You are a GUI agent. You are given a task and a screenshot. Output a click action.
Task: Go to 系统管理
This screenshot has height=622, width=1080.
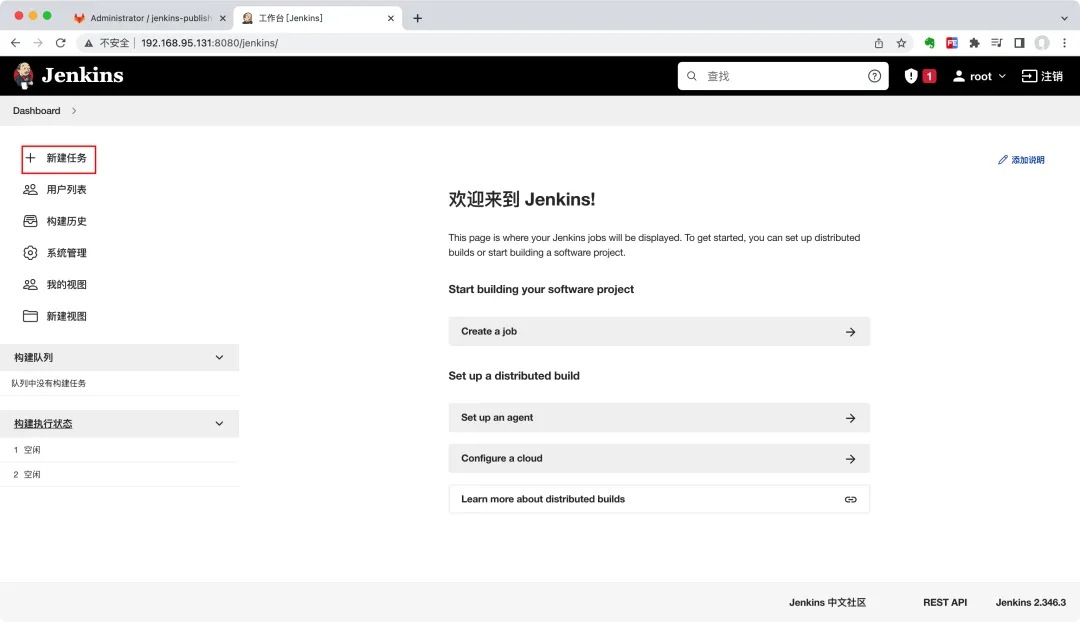[55, 253]
